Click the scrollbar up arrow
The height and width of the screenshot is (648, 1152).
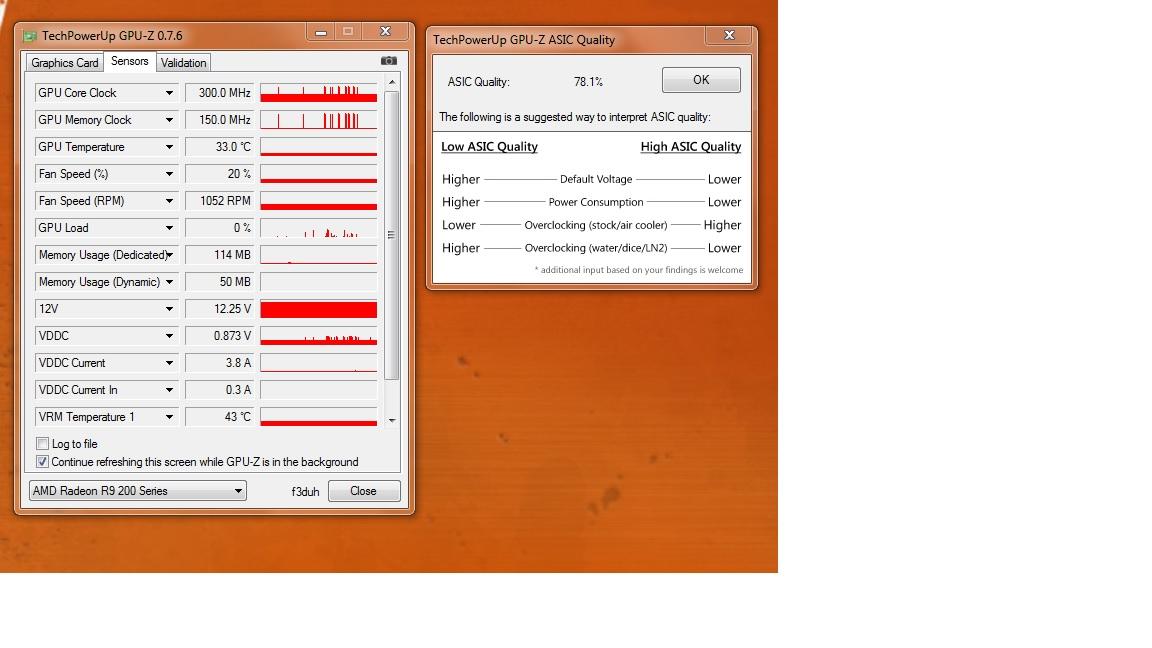392,82
